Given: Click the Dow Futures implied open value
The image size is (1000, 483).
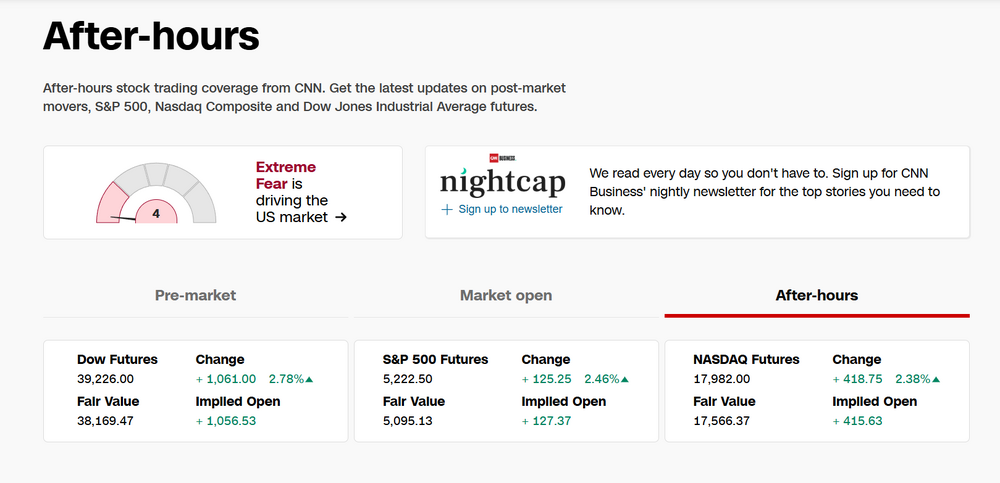Looking at the screenshot, I should pos(225,421).
